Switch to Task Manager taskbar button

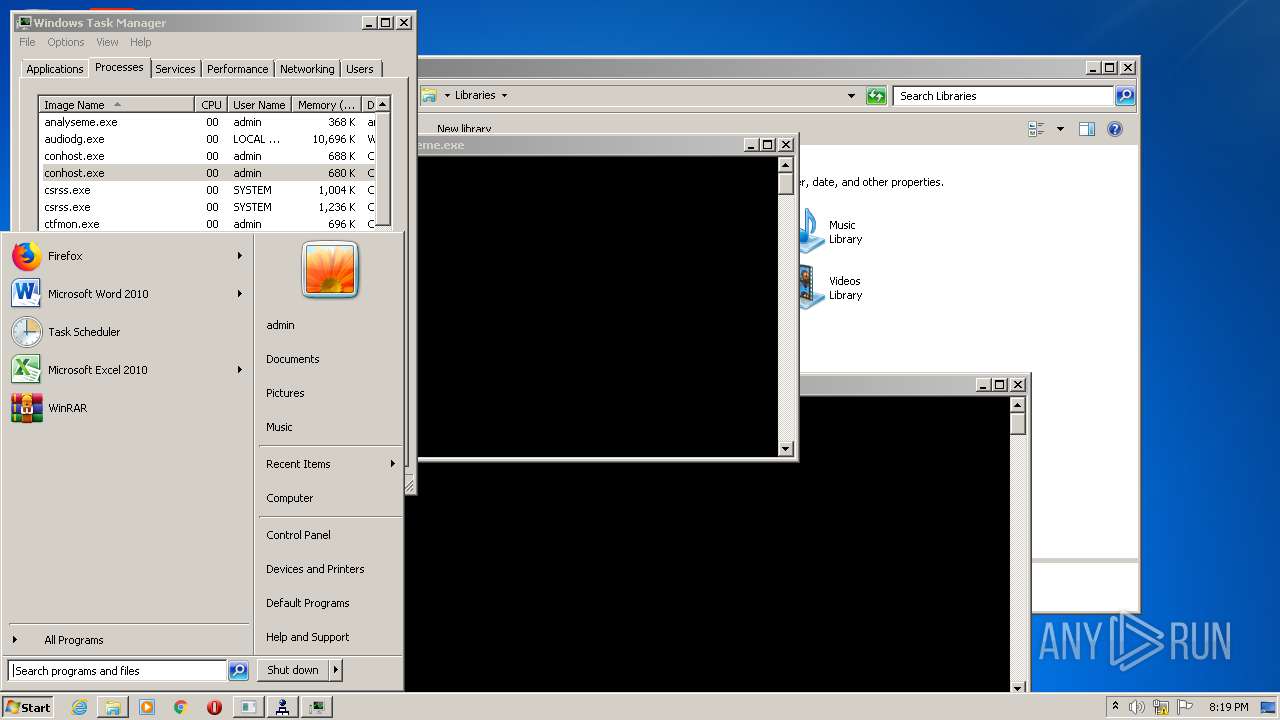[x=318, y=707]
